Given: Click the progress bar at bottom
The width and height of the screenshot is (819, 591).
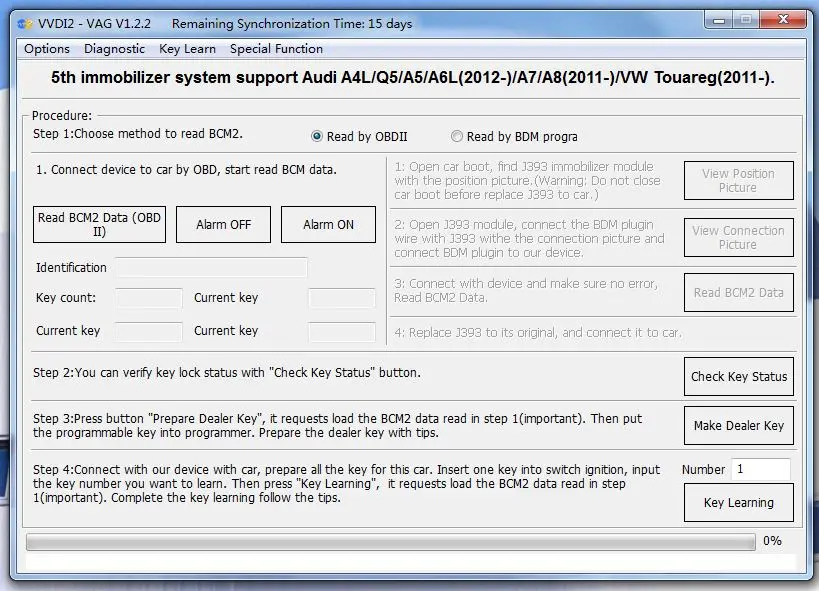Looking at the screenshot, I should (391, 542).
